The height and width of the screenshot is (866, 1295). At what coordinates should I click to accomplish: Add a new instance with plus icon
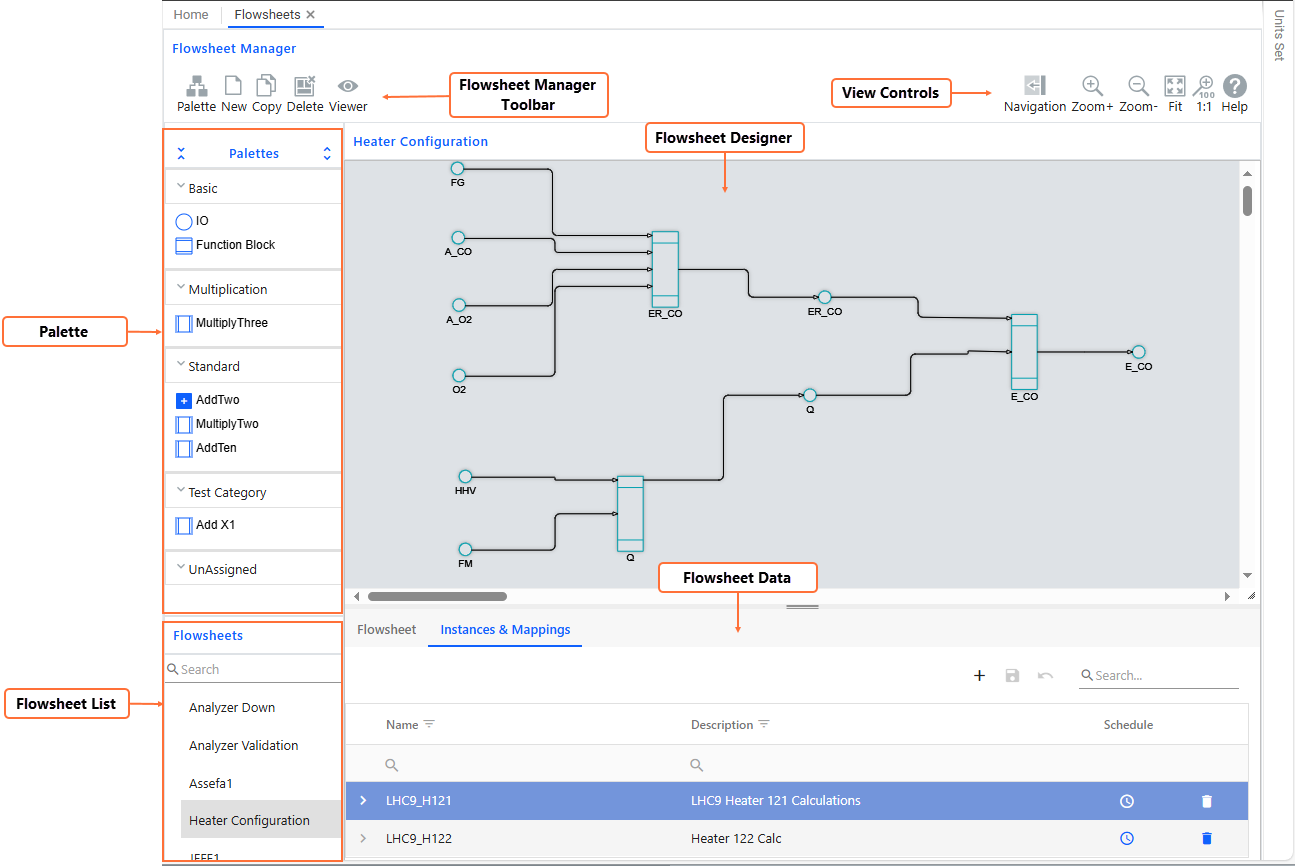[x=980, y=676]
